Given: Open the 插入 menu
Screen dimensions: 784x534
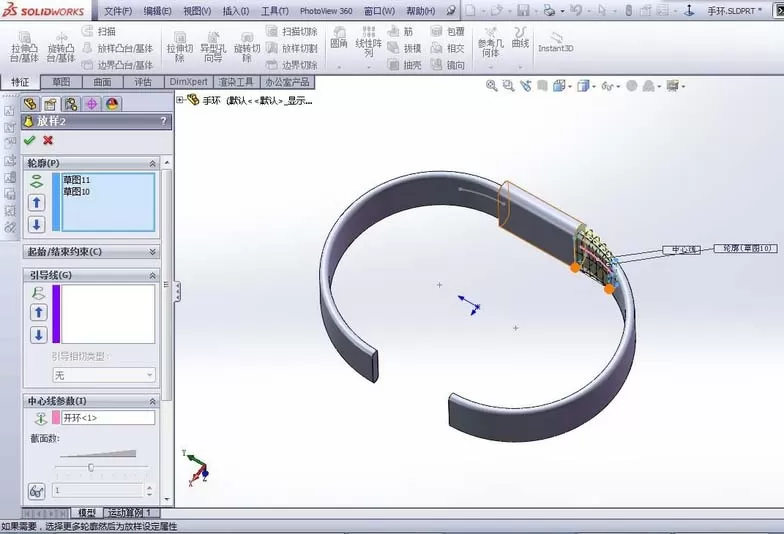Looking at the screenshot, I should click(x=236, y=10).
